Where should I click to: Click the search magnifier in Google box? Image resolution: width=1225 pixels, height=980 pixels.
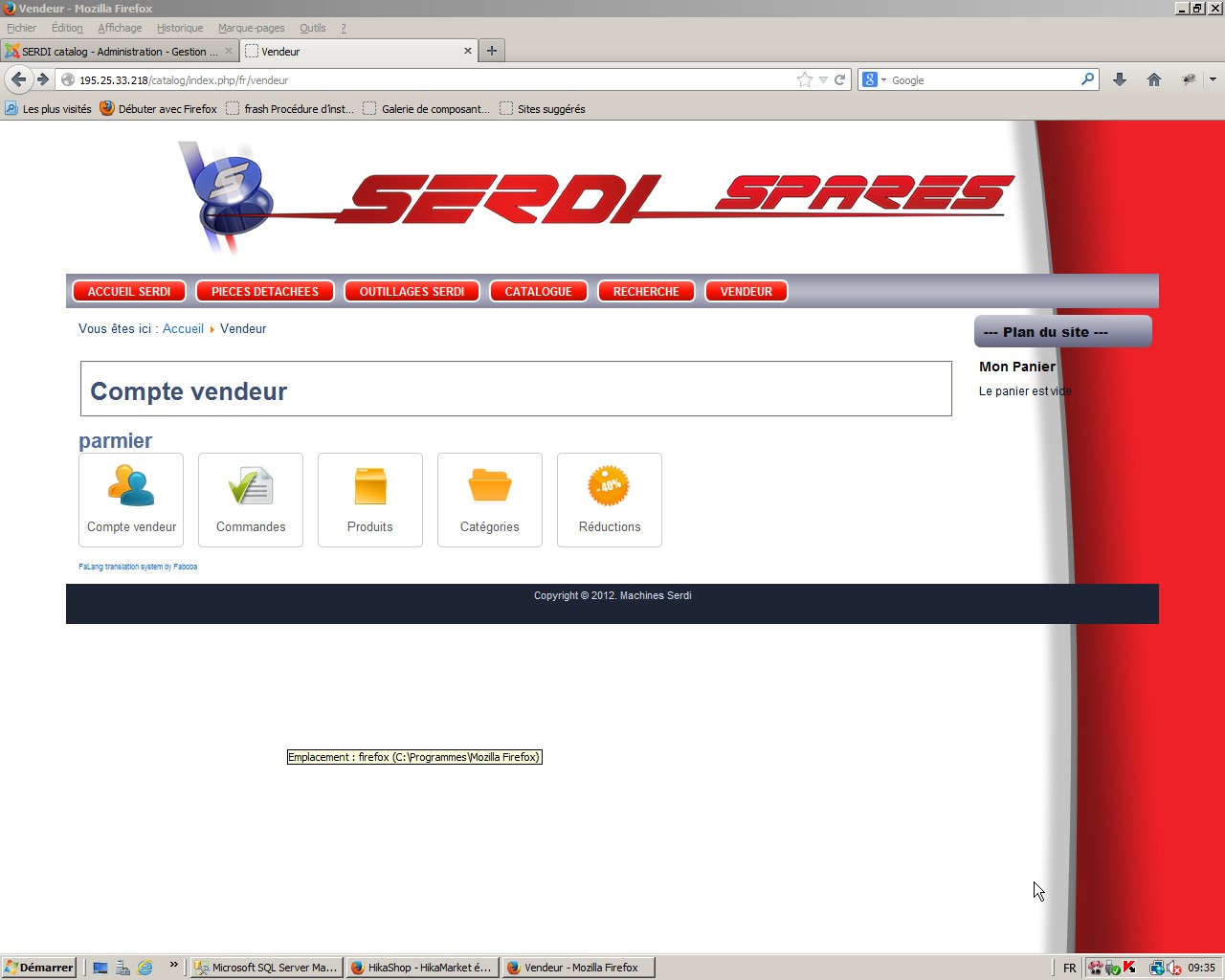pyautogui.click(x=1088, y=80)
